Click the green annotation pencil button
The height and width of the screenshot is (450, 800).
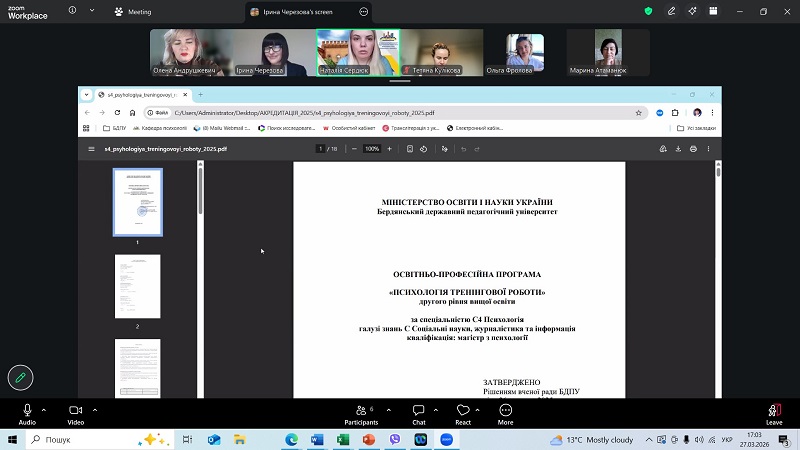coord(20,377)
